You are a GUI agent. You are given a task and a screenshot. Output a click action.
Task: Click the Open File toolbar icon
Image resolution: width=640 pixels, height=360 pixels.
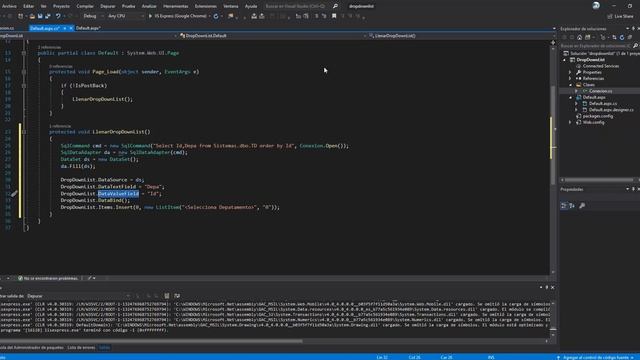click(32, 16)
